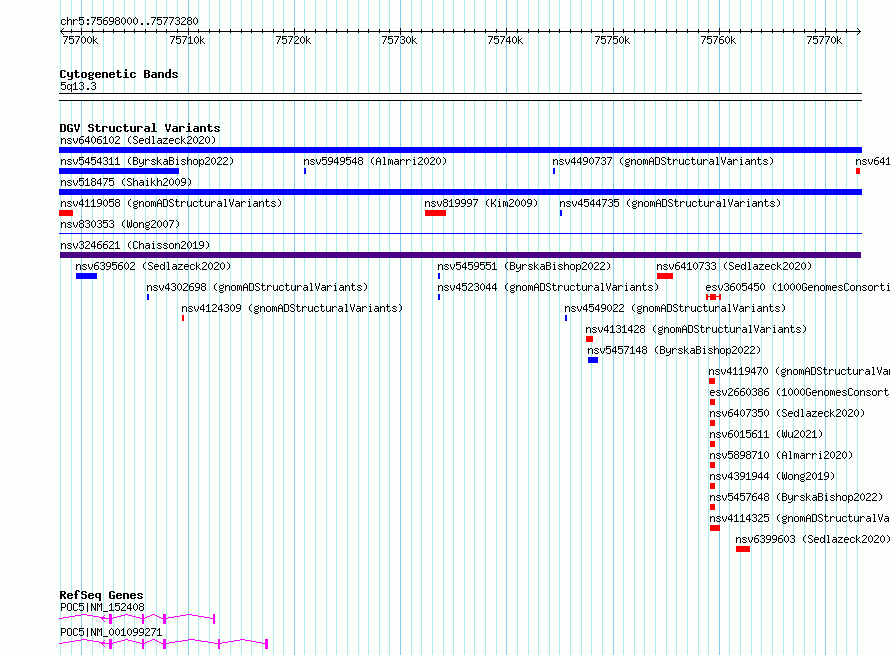The width and height of the screenshot is (890, 655).
Task: Click the POC5|NM_001099271 transcript label
Action: (x=111, y=632)
